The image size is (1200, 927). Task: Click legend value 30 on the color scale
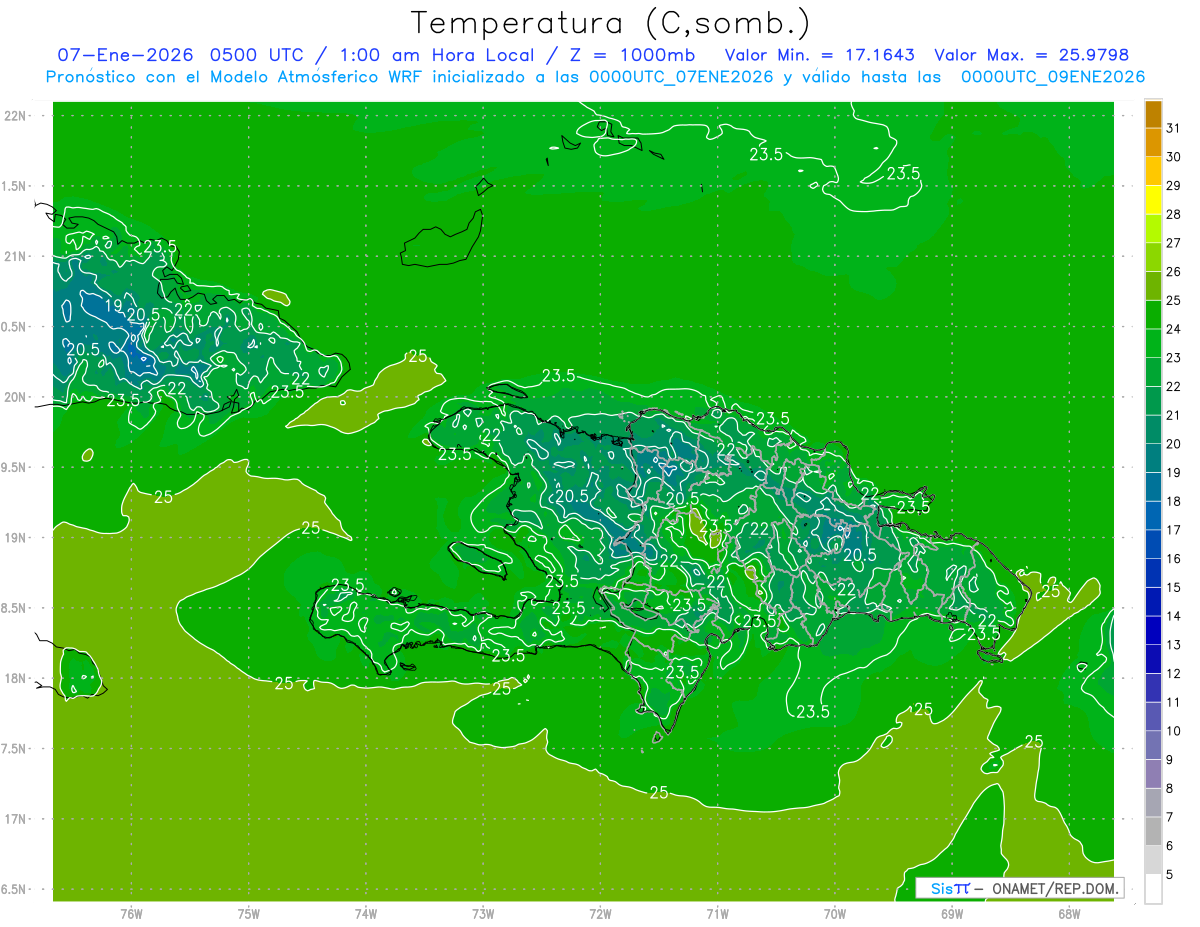coord(1173,156)
